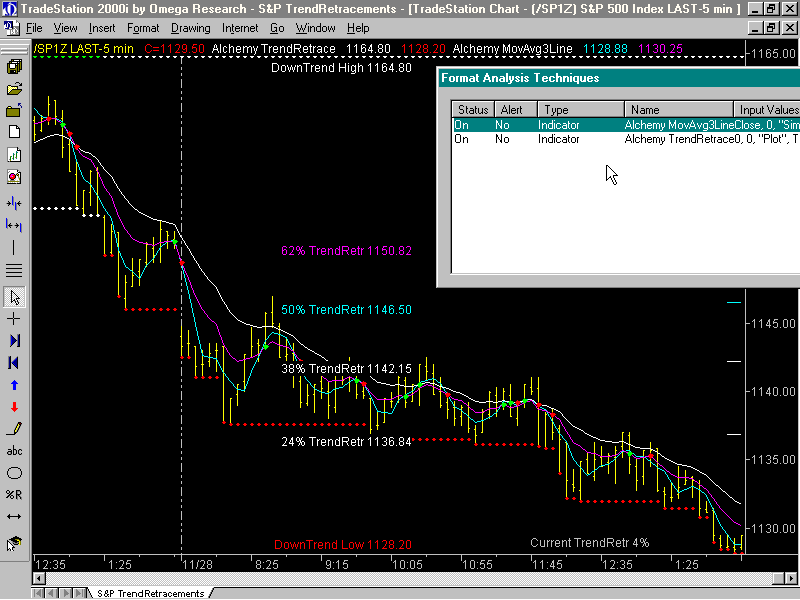
Task: Select the ellipse drawing tool
Action: click(14, 473)
